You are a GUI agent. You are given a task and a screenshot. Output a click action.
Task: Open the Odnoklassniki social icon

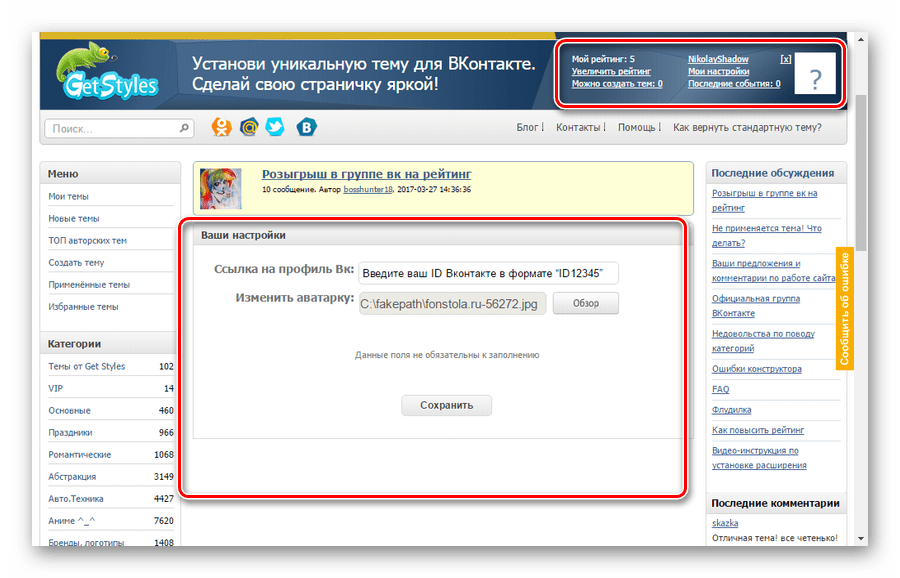222,127
